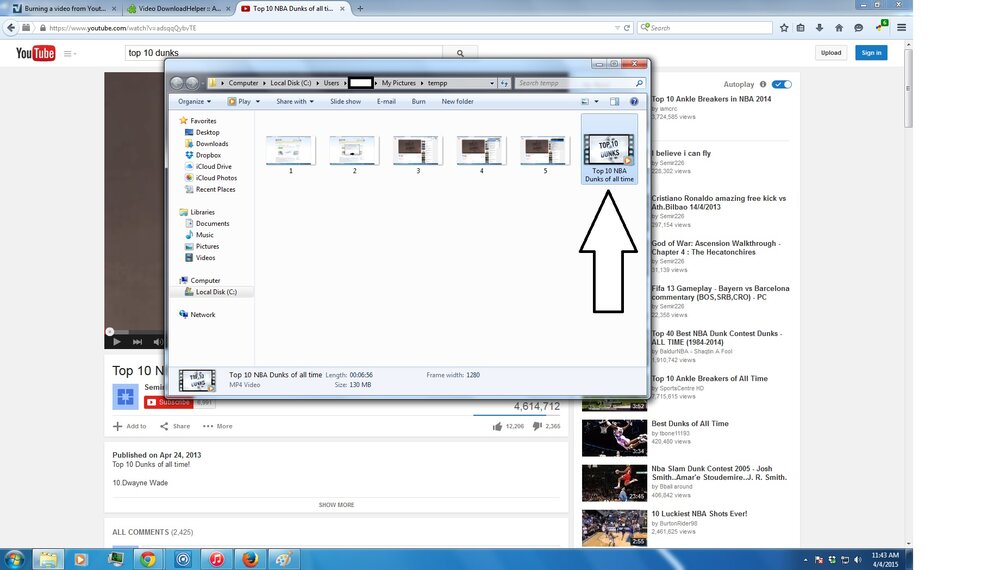
Task: Toggle the Explorer preview pane icon
Action: (x=614, y=101)
